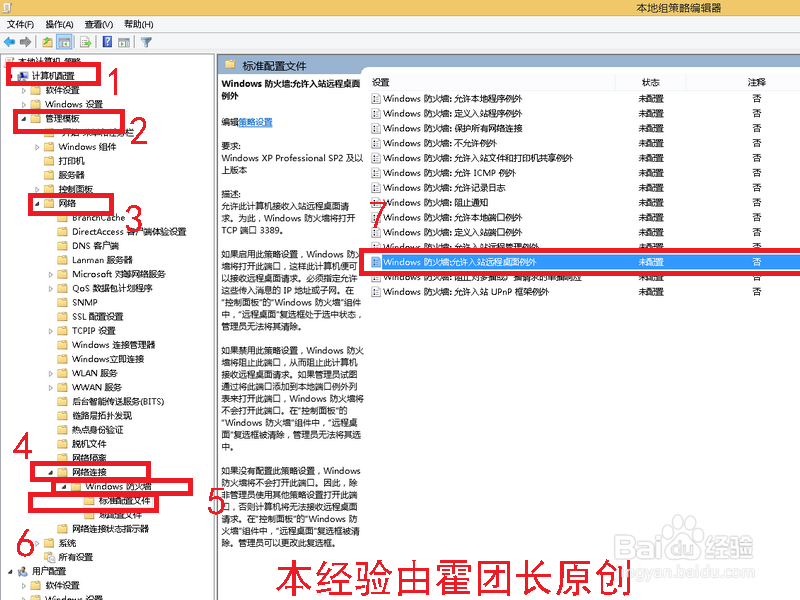800x600 pixels.
Task: Click the Export list toolbar icon
Action: (x=86, y=42)
